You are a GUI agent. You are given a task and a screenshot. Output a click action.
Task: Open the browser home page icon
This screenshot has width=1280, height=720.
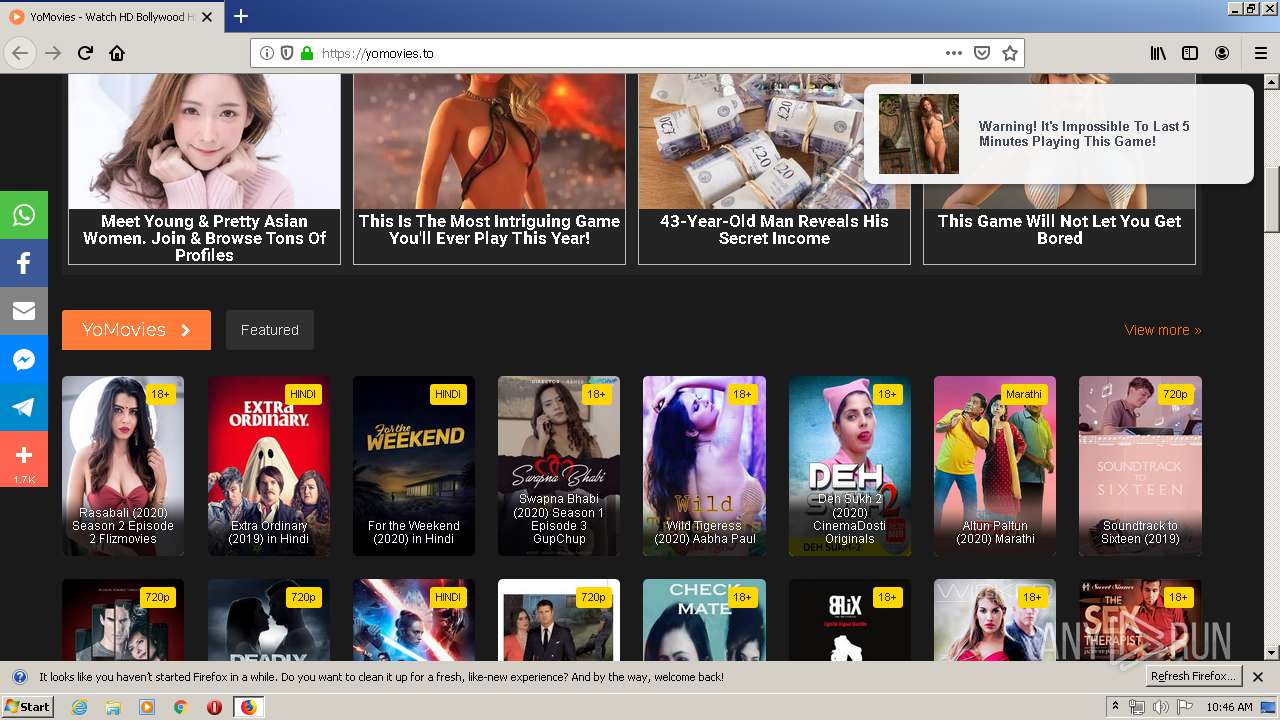(x=117, y=53)
